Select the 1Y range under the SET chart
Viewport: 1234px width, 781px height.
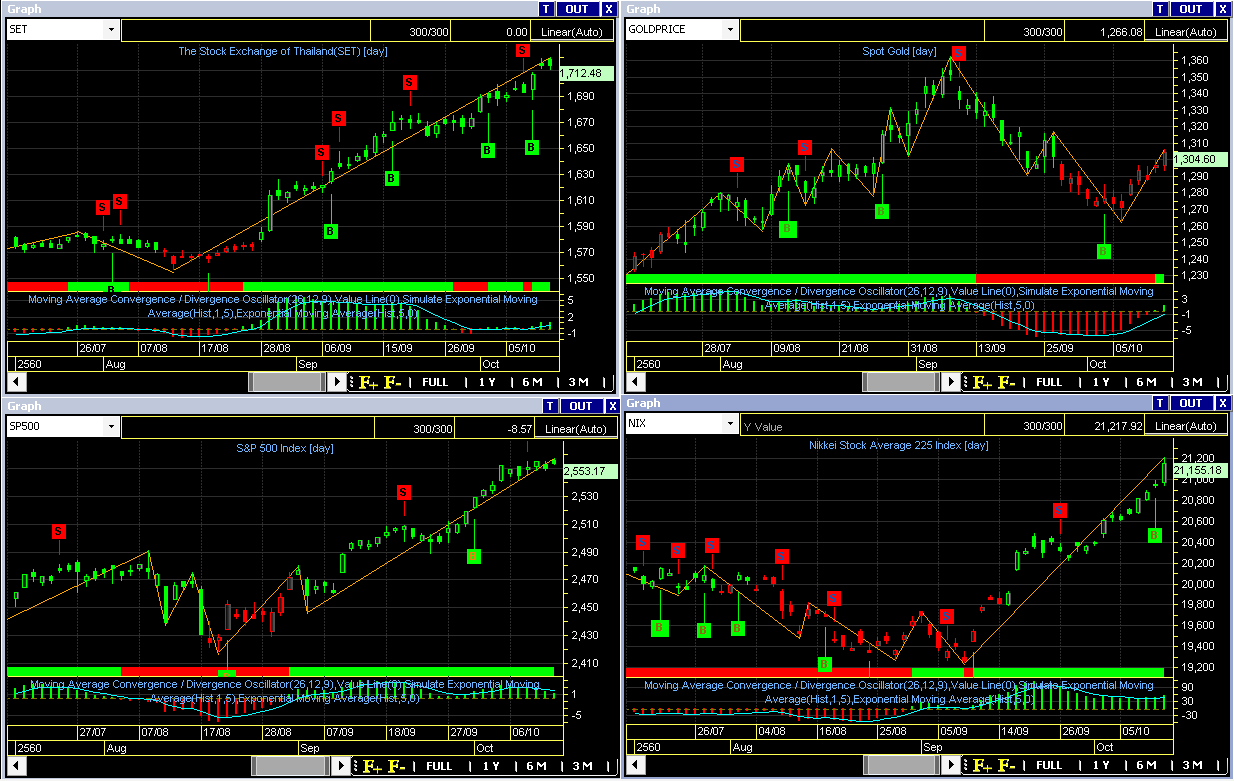[x=487, y=382]
